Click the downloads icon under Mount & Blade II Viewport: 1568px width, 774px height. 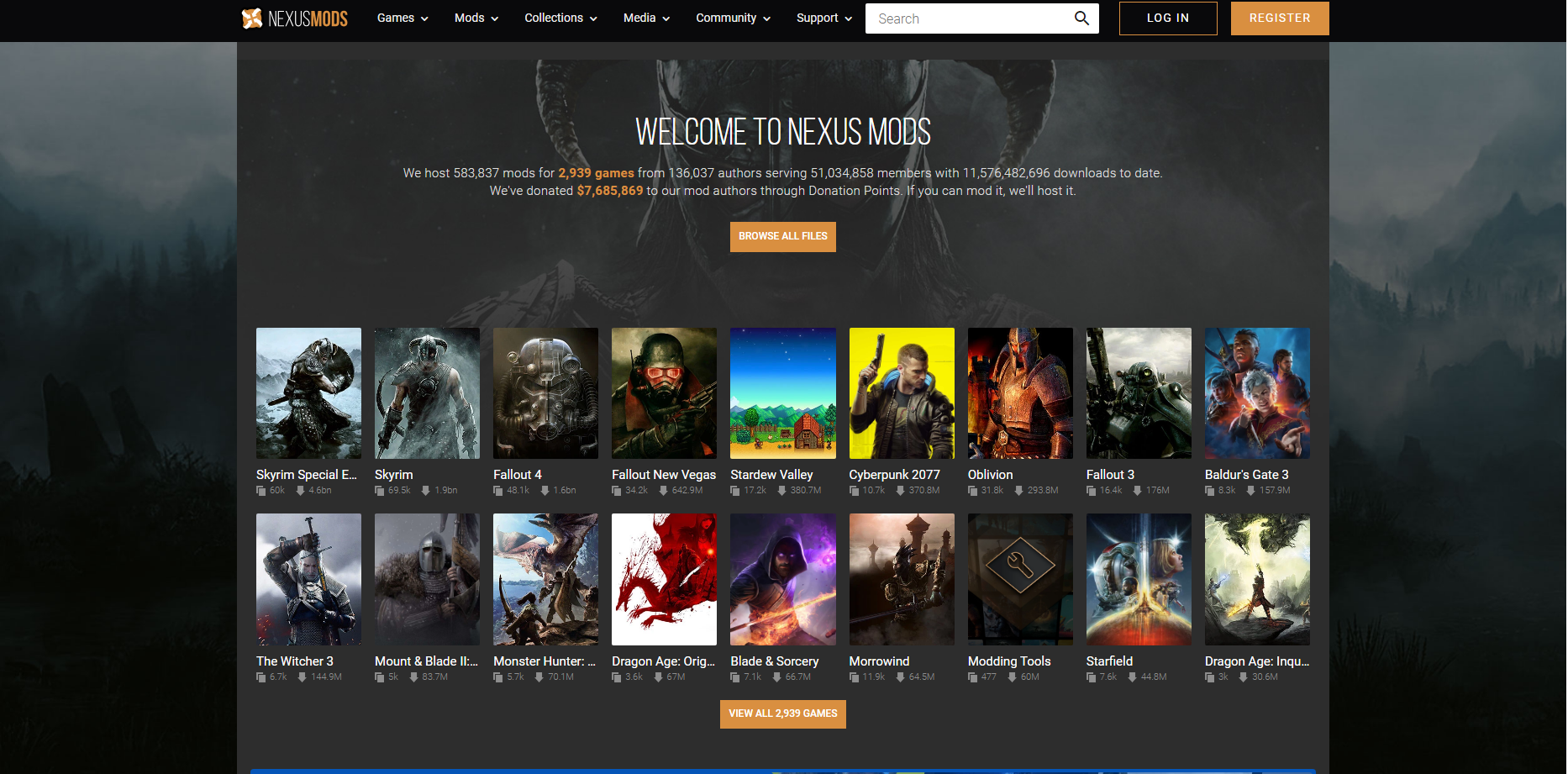413,677
